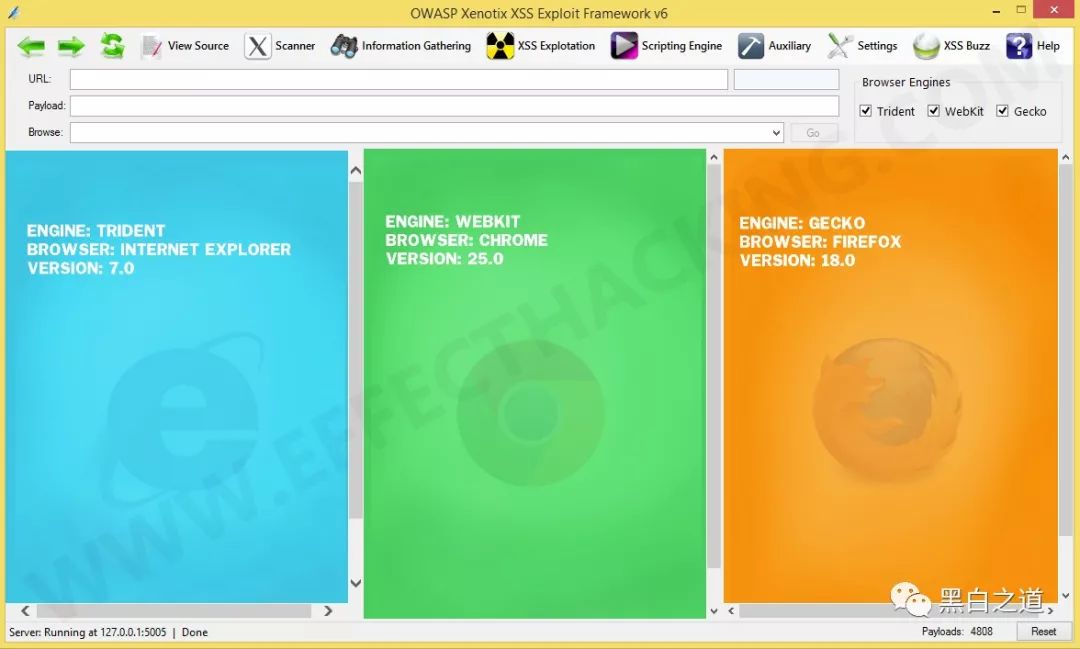Screen dimensions: 1080x649
Task: Uncheck the WebKit engine checkbox
Action: (933, 111)
